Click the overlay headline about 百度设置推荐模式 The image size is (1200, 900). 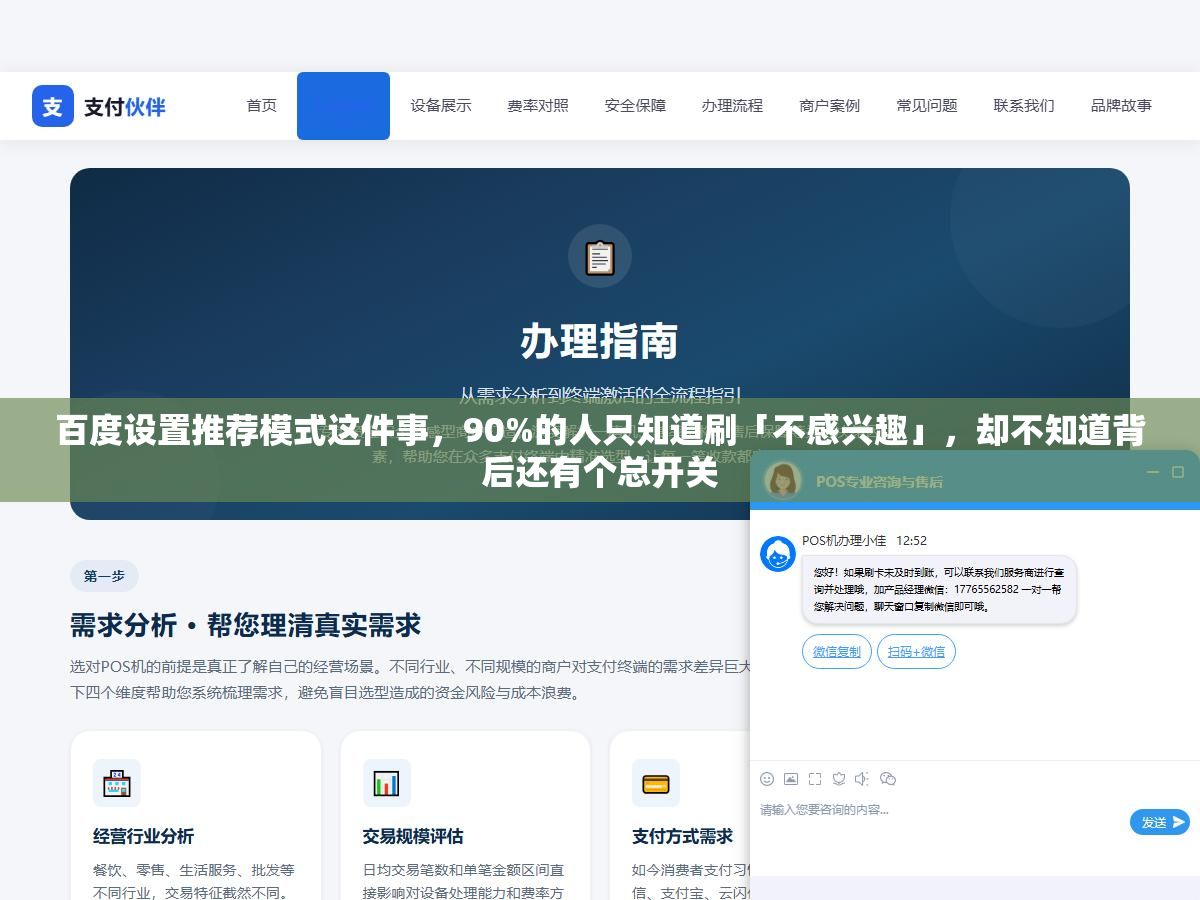coord(600,451)
